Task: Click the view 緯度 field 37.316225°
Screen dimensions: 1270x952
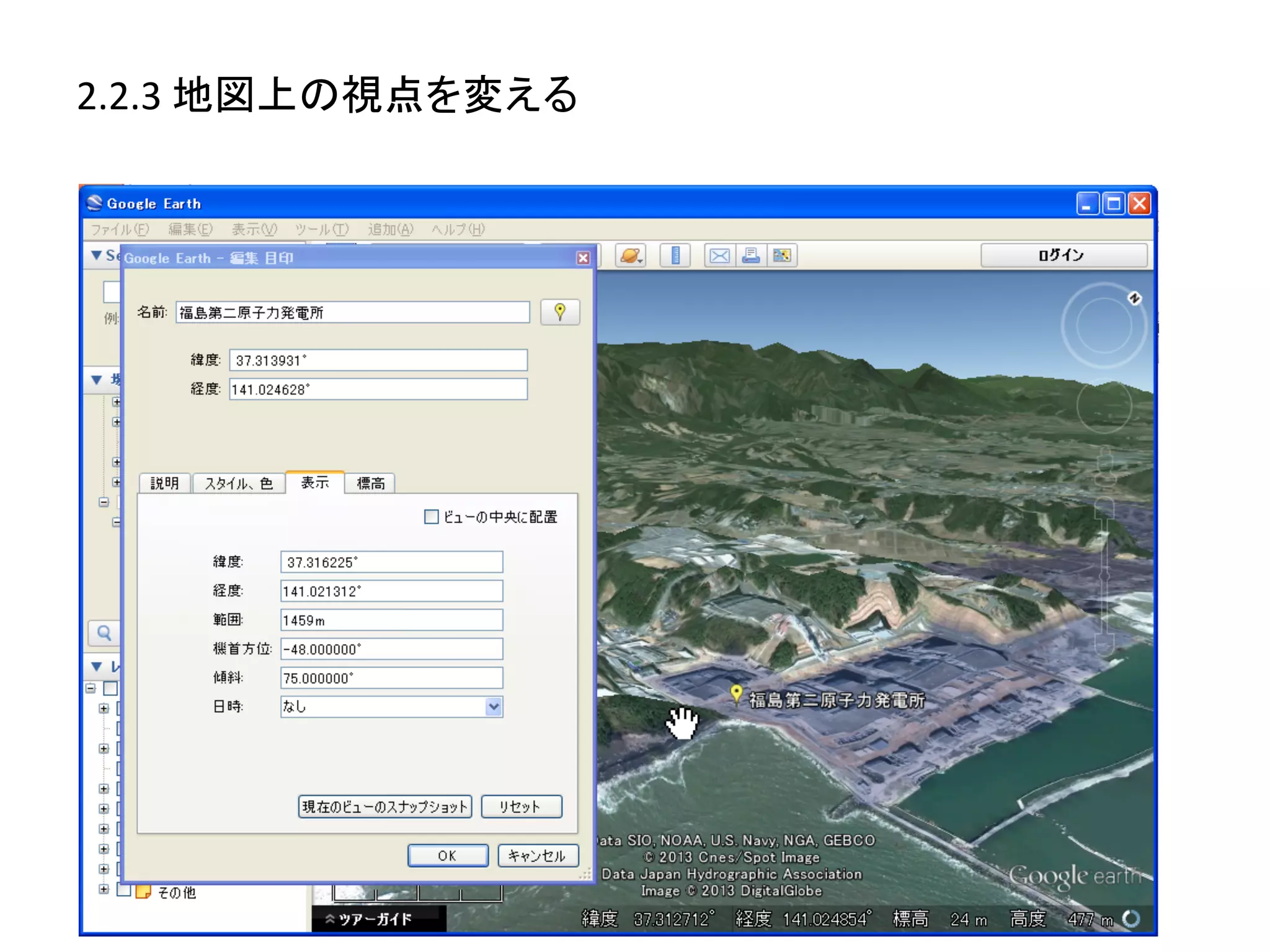Action: (x=391, y=562)
